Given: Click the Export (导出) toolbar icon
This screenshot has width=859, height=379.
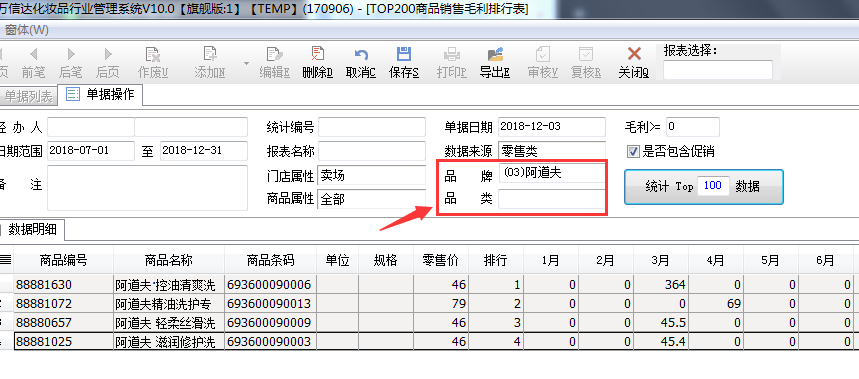Looking at the screenshot, I should click(x=495, y=54).
